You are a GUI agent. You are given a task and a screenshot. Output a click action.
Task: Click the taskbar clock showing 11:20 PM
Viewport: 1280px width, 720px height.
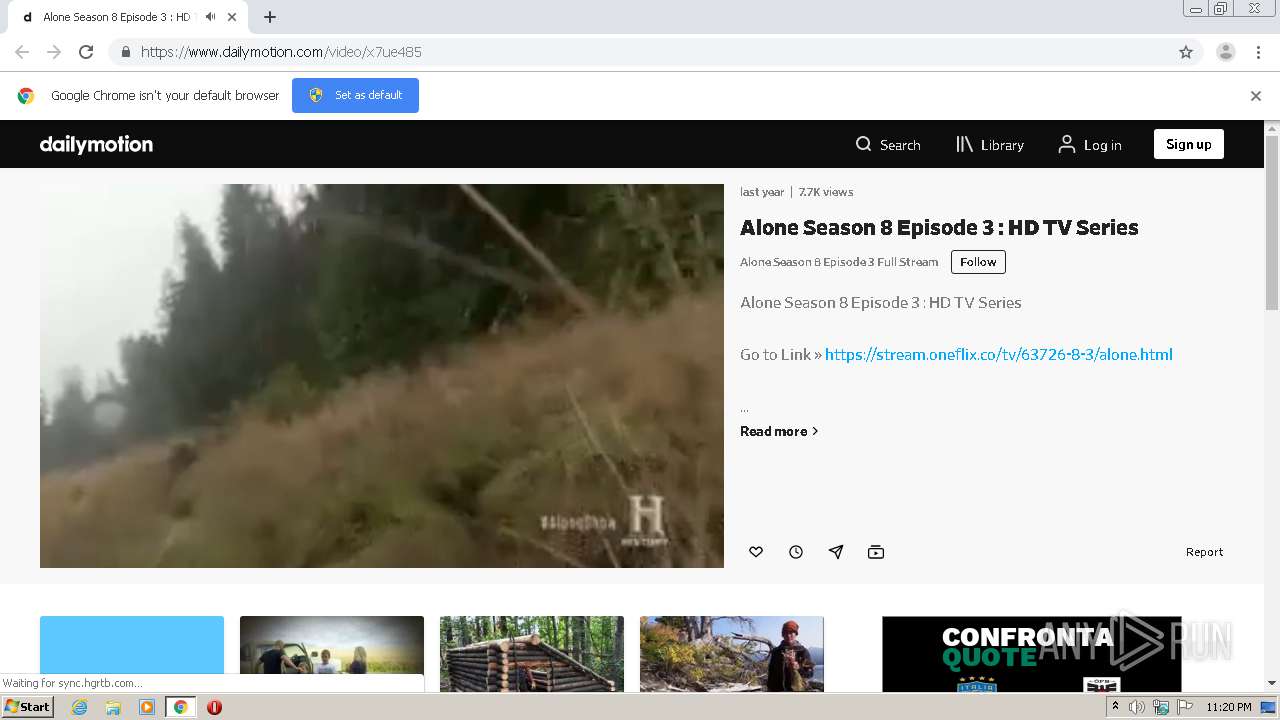pos(1229,707)
